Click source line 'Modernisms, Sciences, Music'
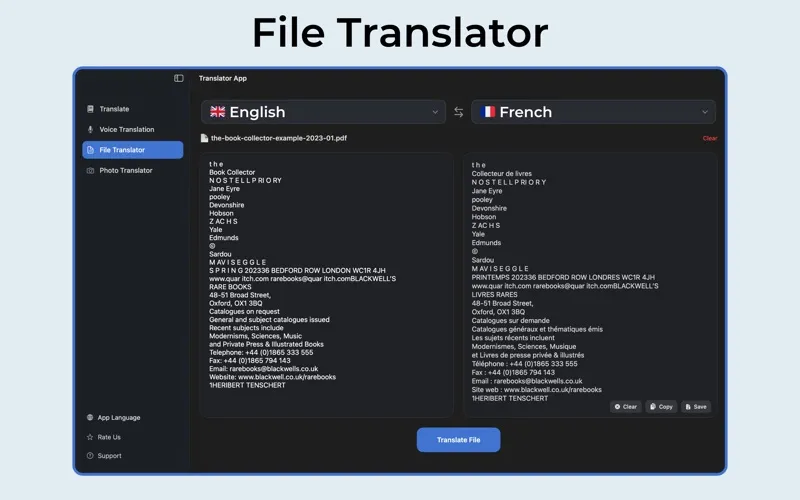Image resolution: width=800 pixels, height=500 pixels. (255, 336)
